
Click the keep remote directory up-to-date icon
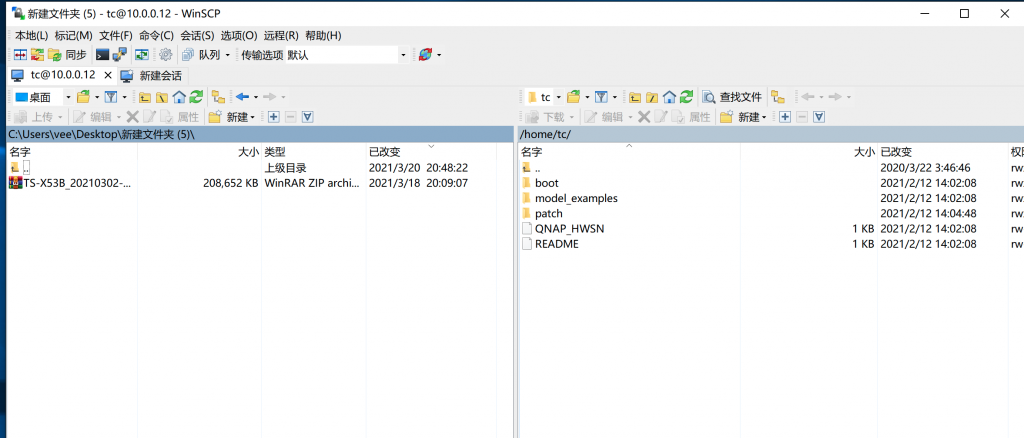(142, 55)
